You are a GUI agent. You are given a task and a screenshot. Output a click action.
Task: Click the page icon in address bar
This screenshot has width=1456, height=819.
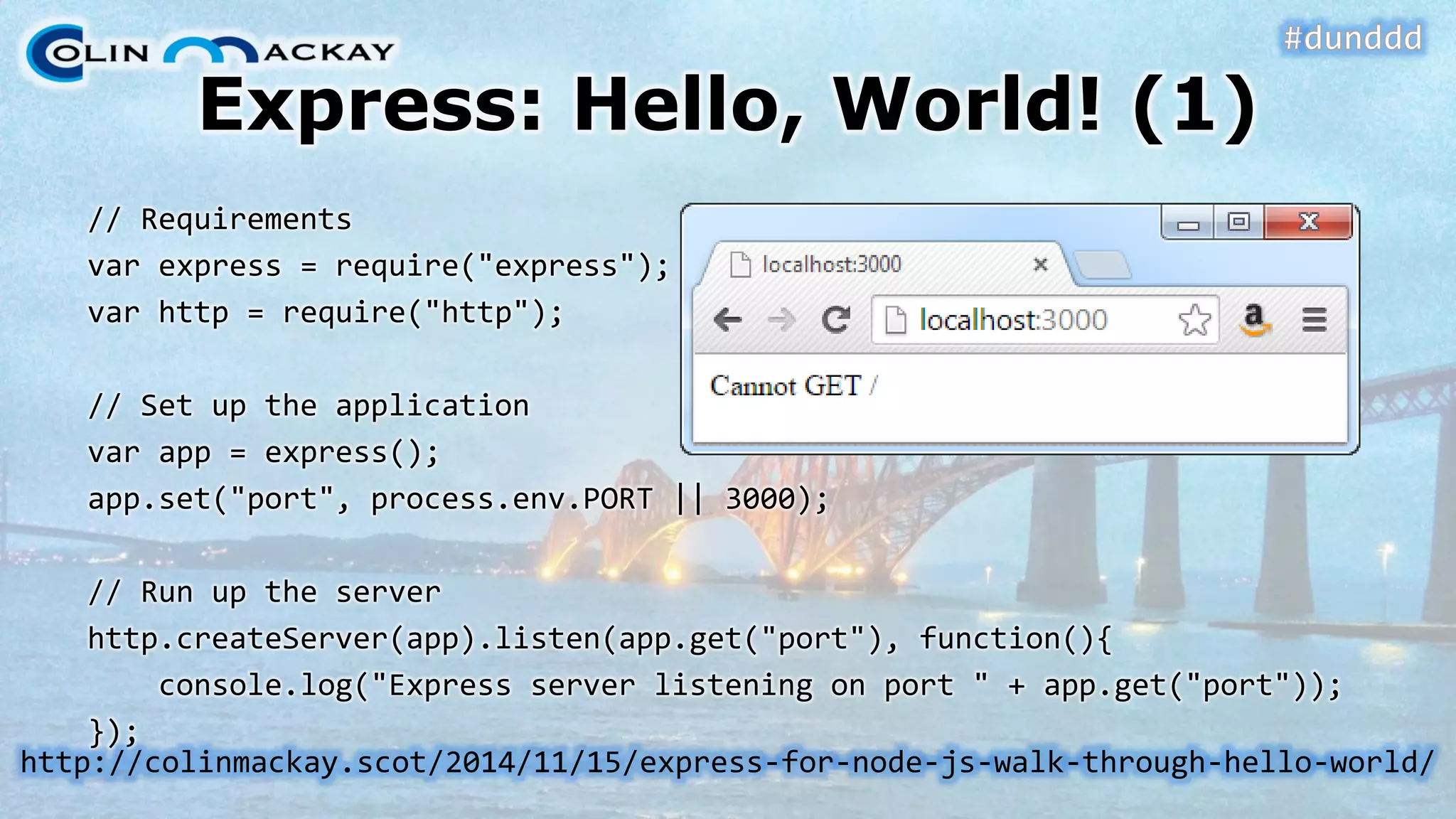click(x=895, y=320)
